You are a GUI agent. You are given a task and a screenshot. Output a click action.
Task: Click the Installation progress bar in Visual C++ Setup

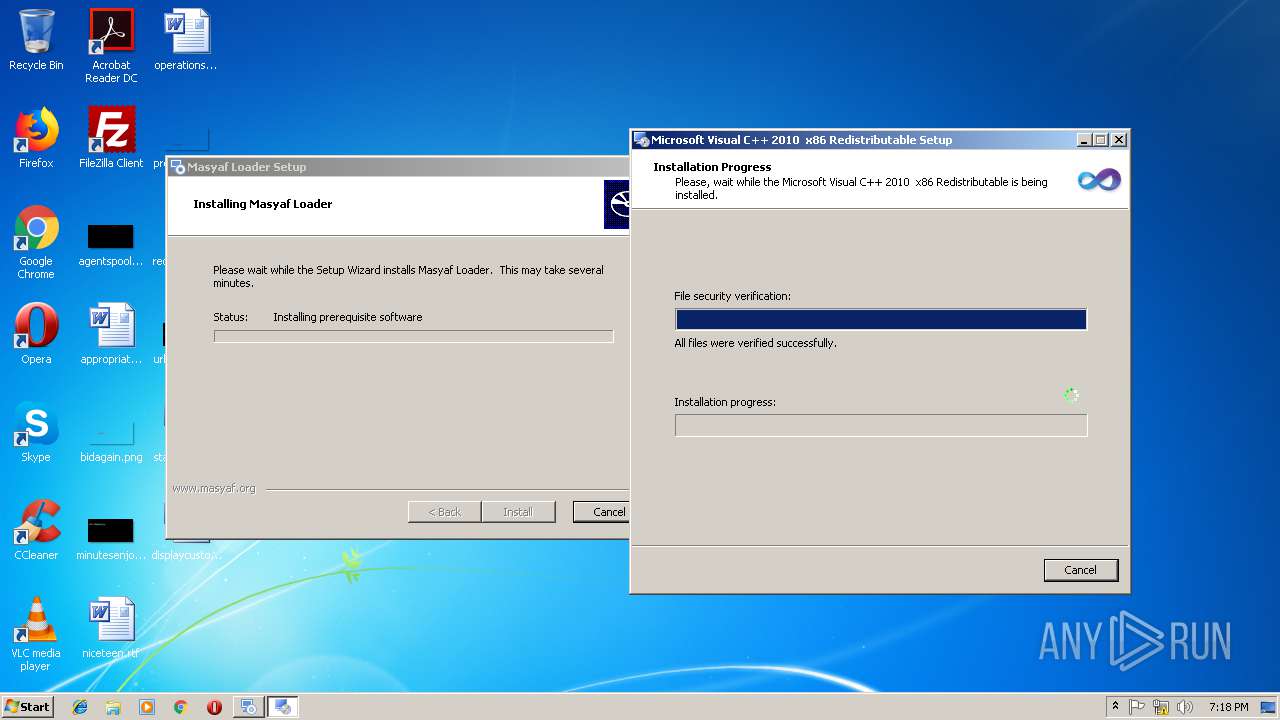click(881, 425)
